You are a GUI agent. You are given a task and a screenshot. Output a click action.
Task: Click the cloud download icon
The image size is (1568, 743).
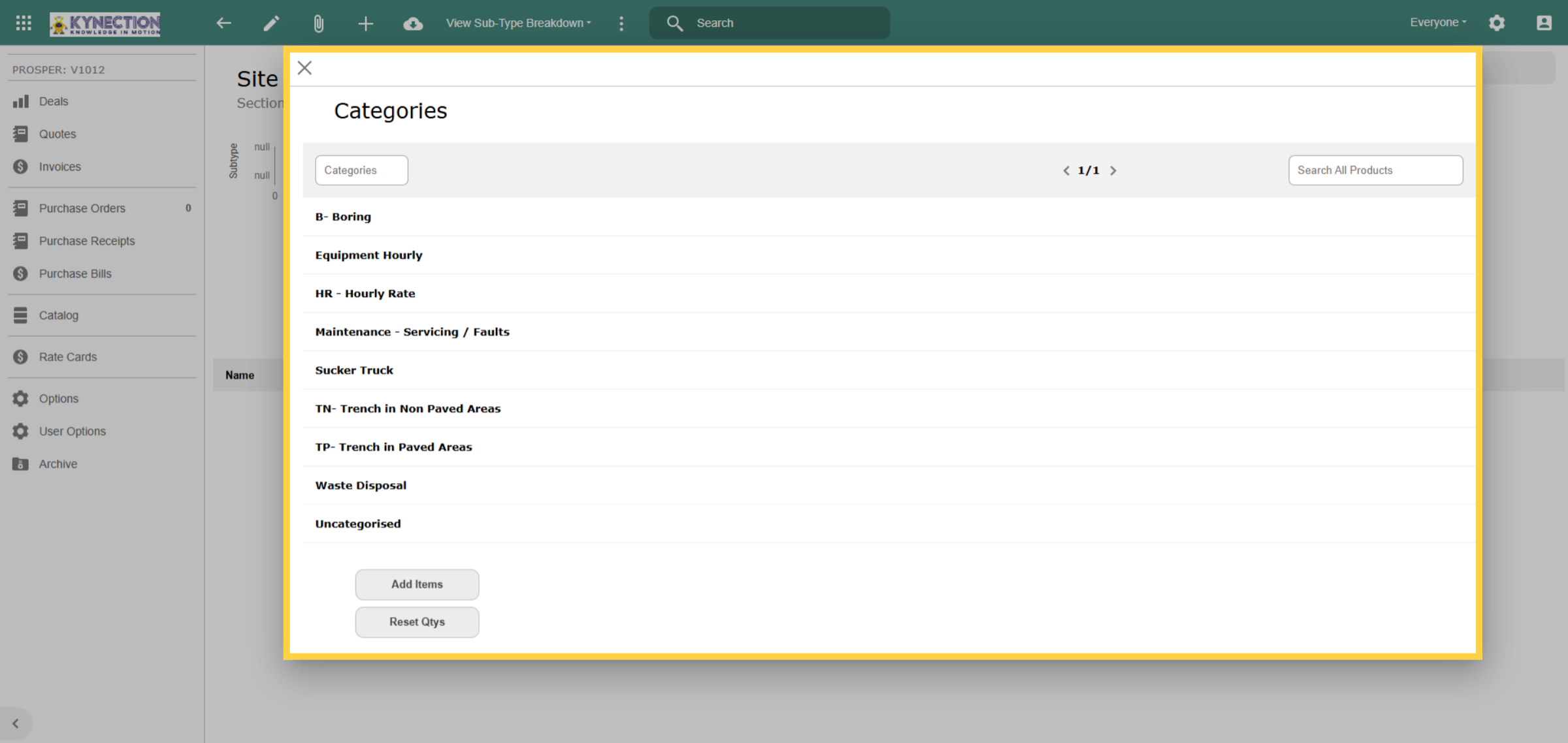point(413,24)
